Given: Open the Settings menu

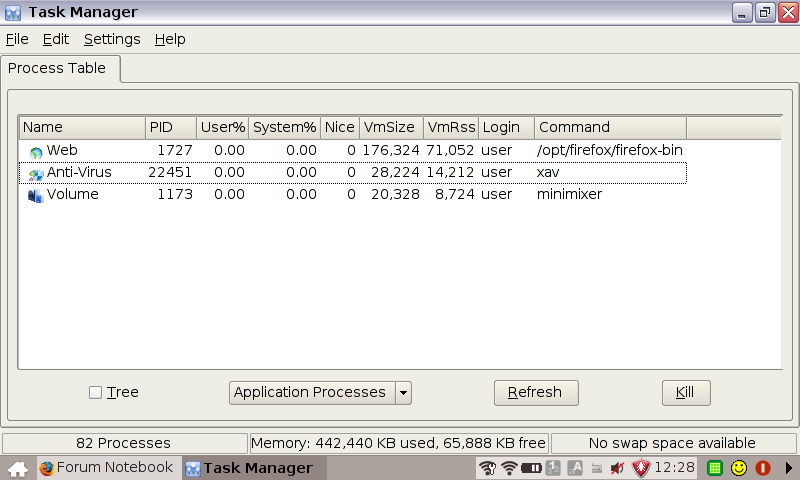Looking at the screenshot, I should (x=112, y=39).
